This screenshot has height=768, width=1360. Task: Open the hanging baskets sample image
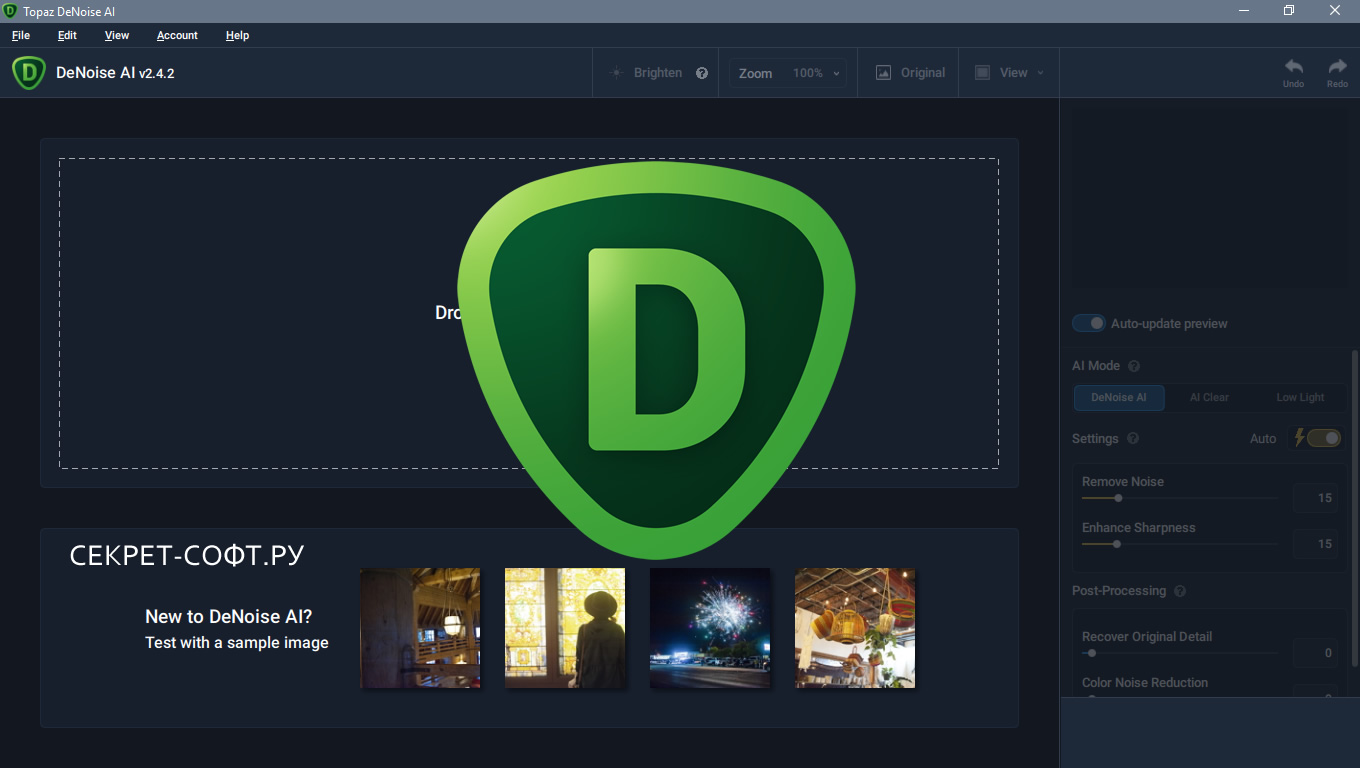pos(855,628)
